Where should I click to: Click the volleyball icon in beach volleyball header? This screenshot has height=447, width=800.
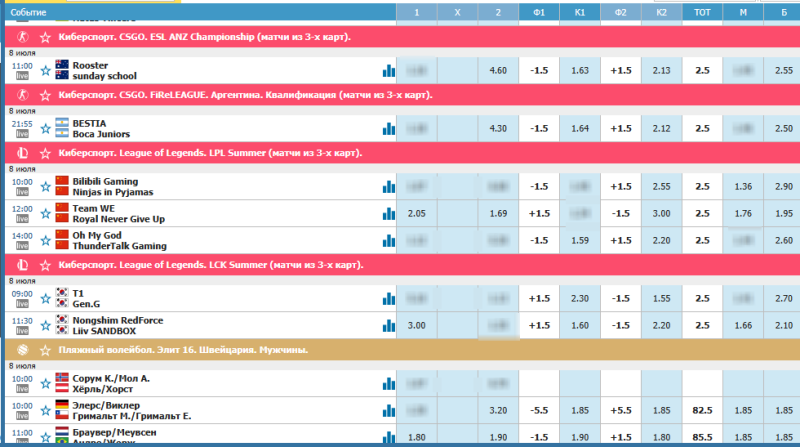pyautogui.click(x=22, y=350)
